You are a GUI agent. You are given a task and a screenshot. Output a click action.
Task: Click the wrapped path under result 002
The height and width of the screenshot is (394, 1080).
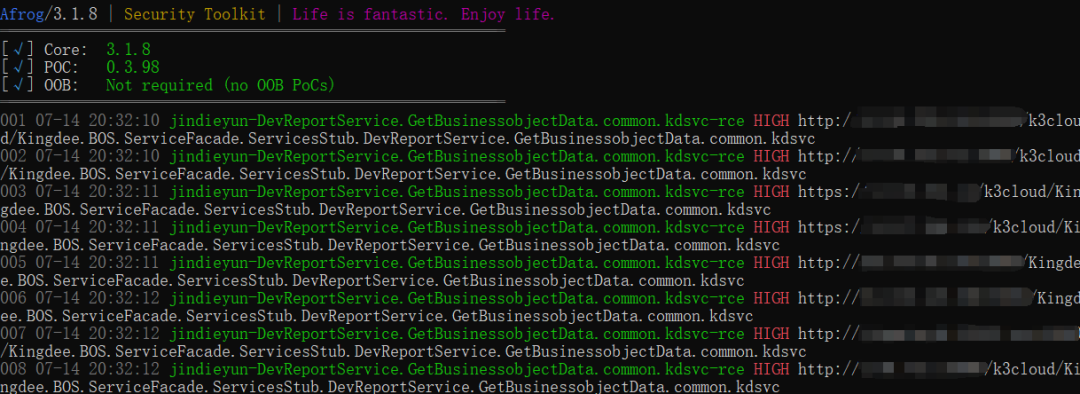pyautogui.click(x=404, y=174)
